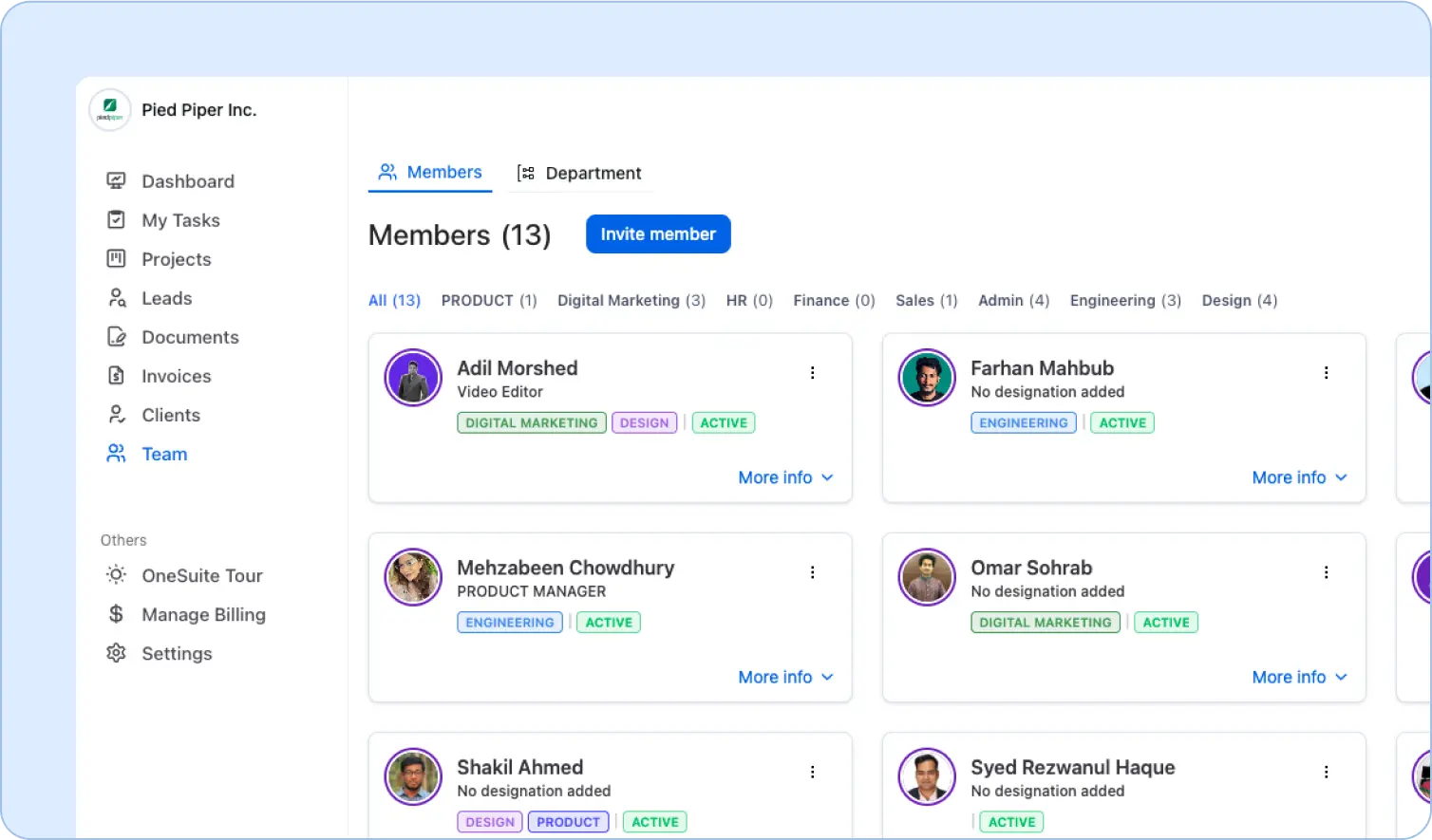1432x840 pixels.
Task: Open Adil Morshed's three-dot options menu
Action: click(812, 373)
